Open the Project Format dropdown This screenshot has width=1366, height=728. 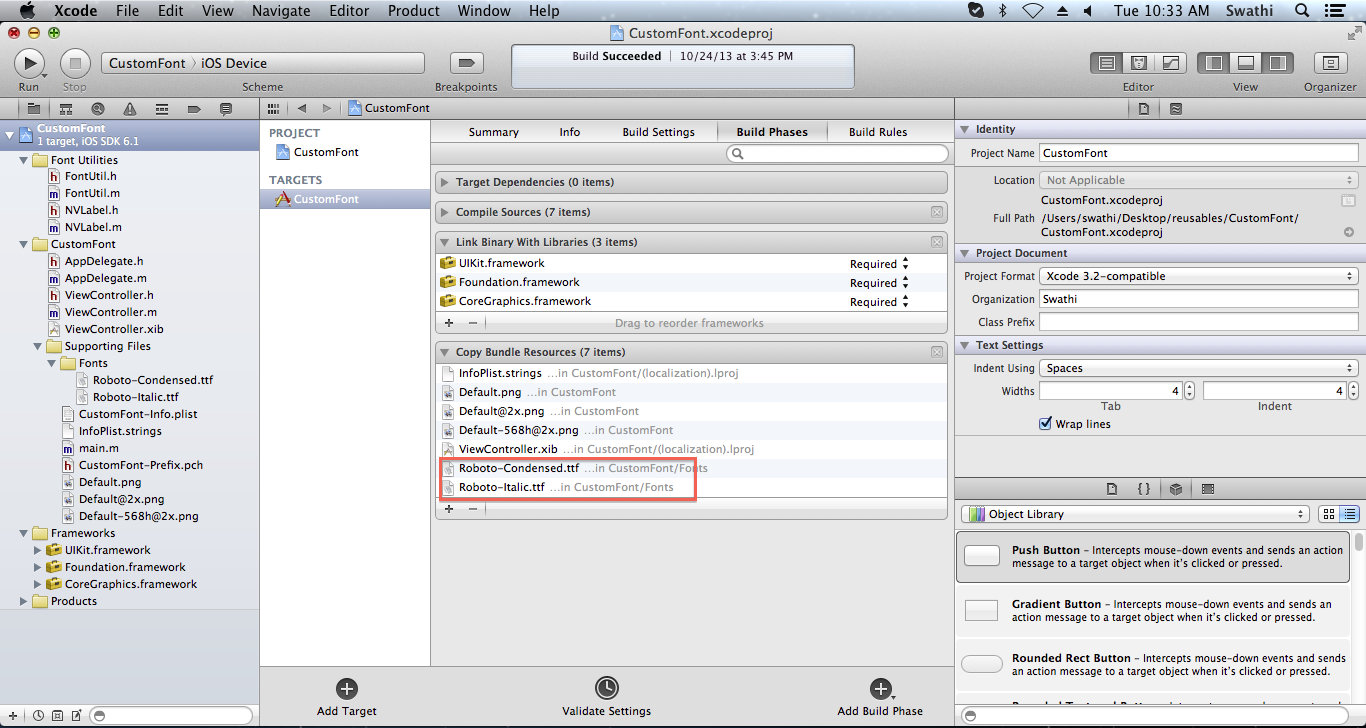(x=1198, y=276)
